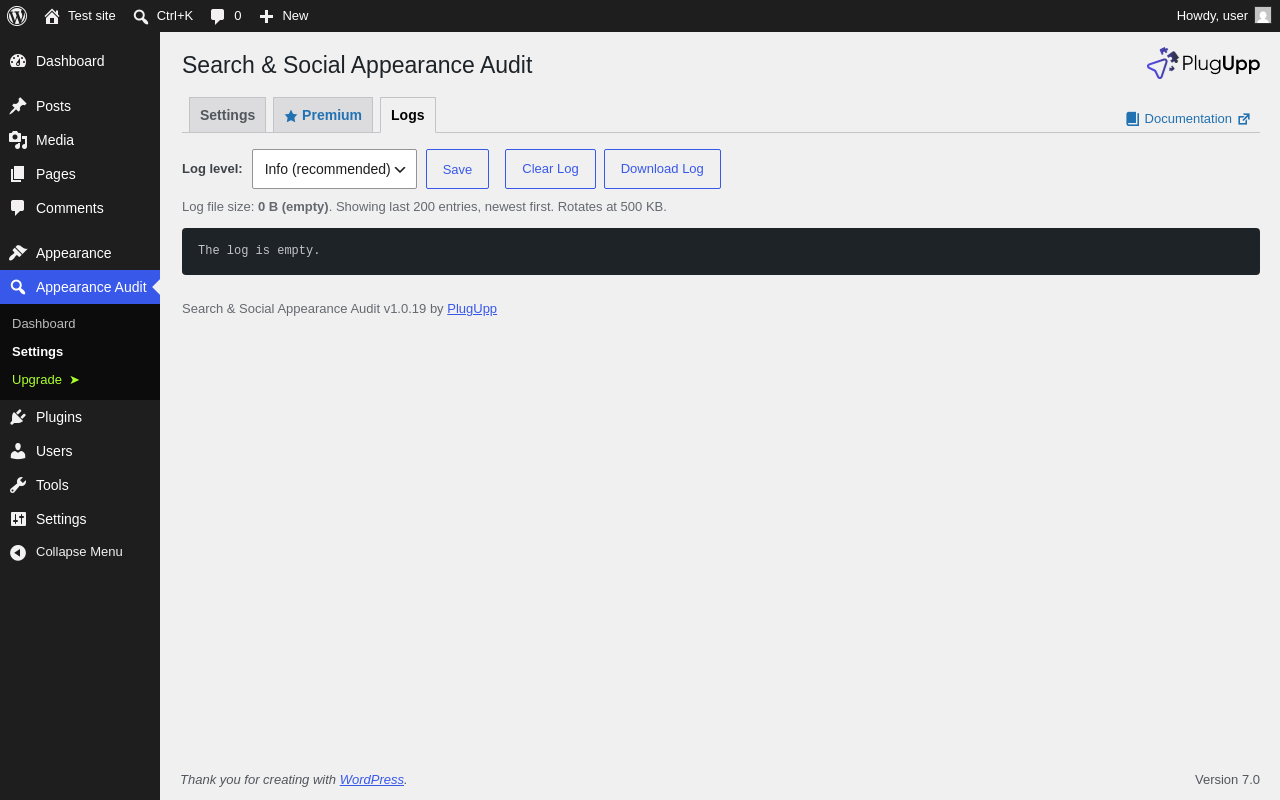The width and height of the screenshot is (1280, 800).
Task: Click the plus icon beside New
Action: click(266, 16)
